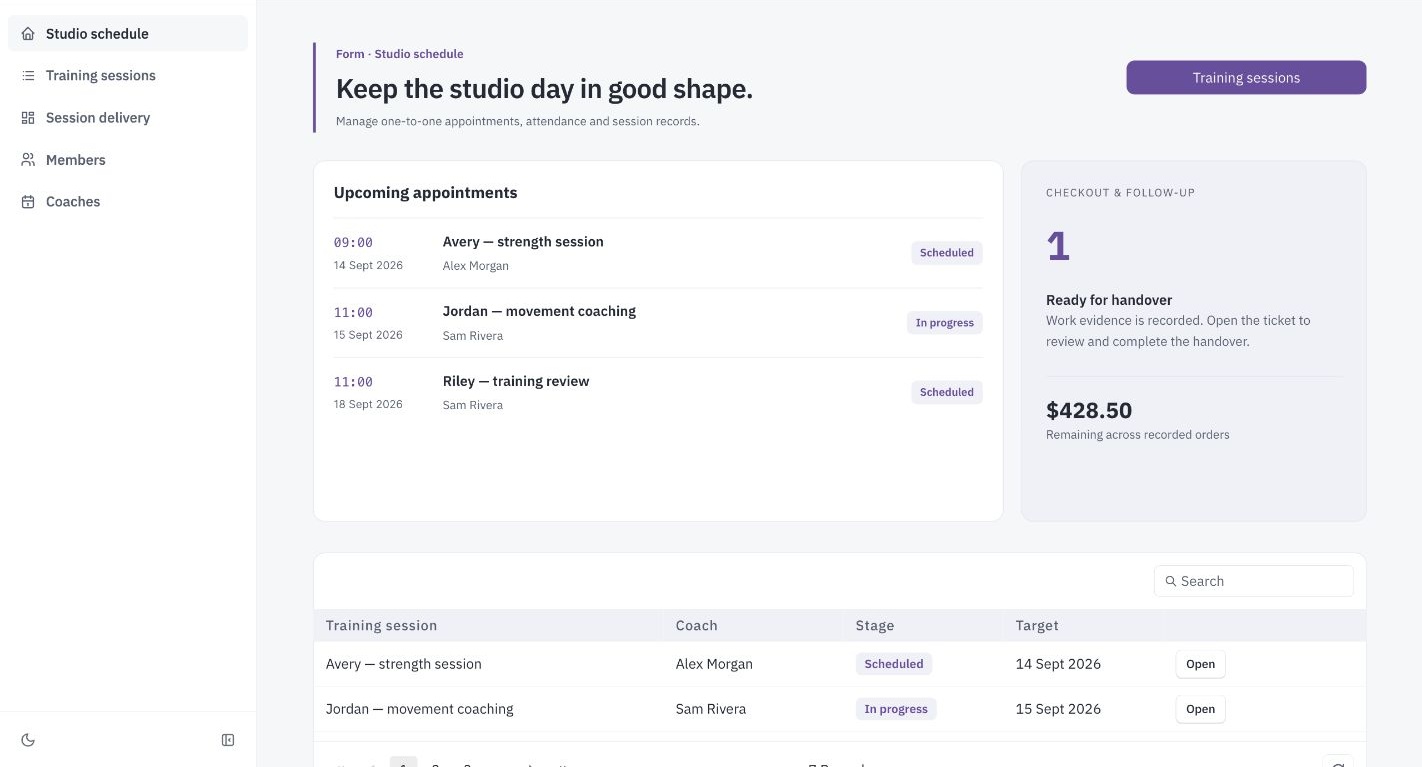Toggle dark mode with the moon icon

(28, 740)
